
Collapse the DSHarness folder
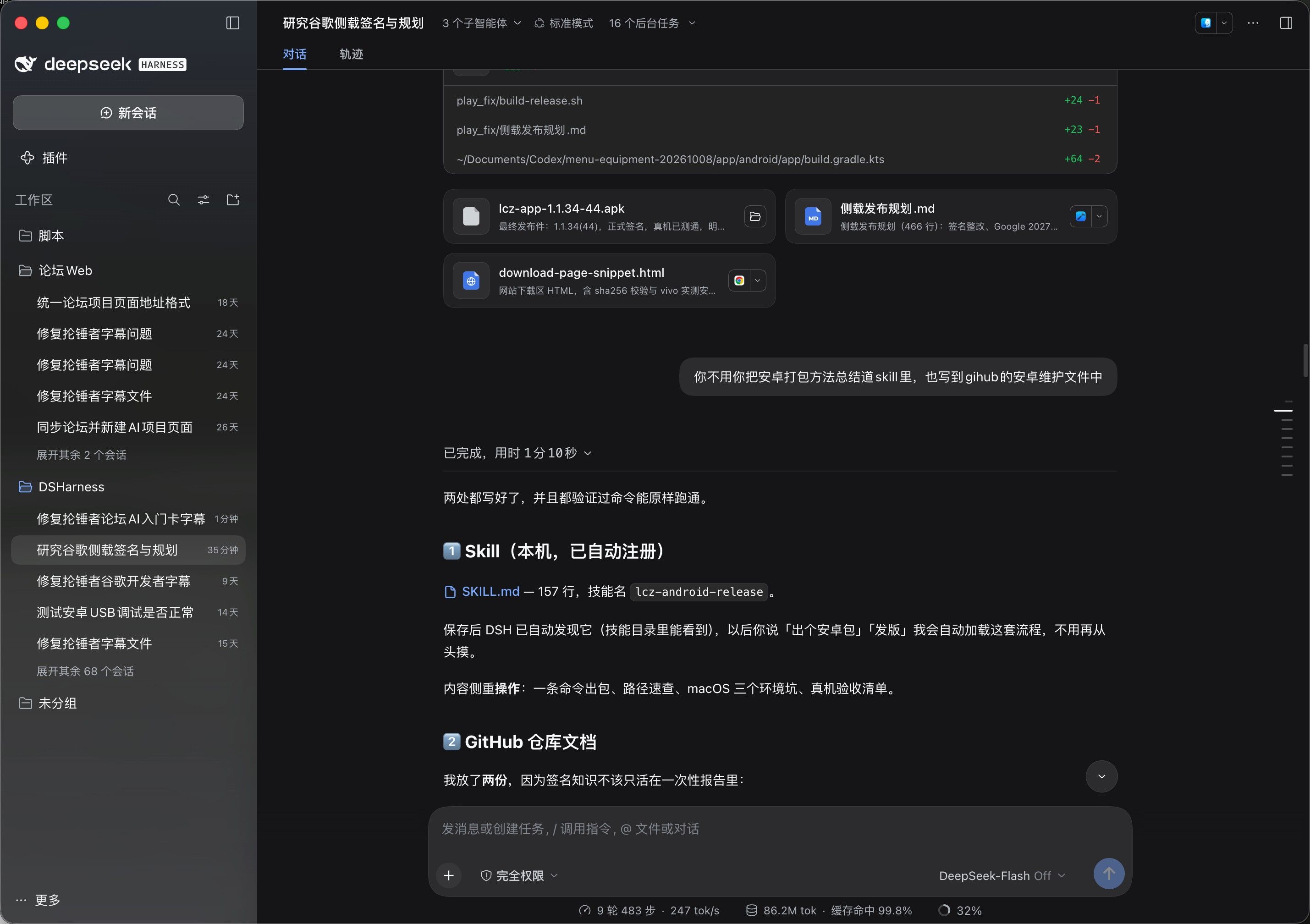point(128,487)
